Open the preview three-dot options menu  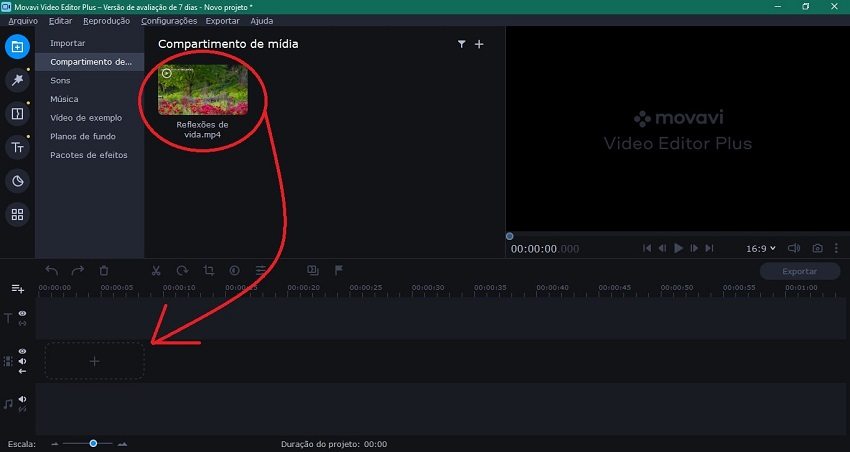click(x=836, y=248)
